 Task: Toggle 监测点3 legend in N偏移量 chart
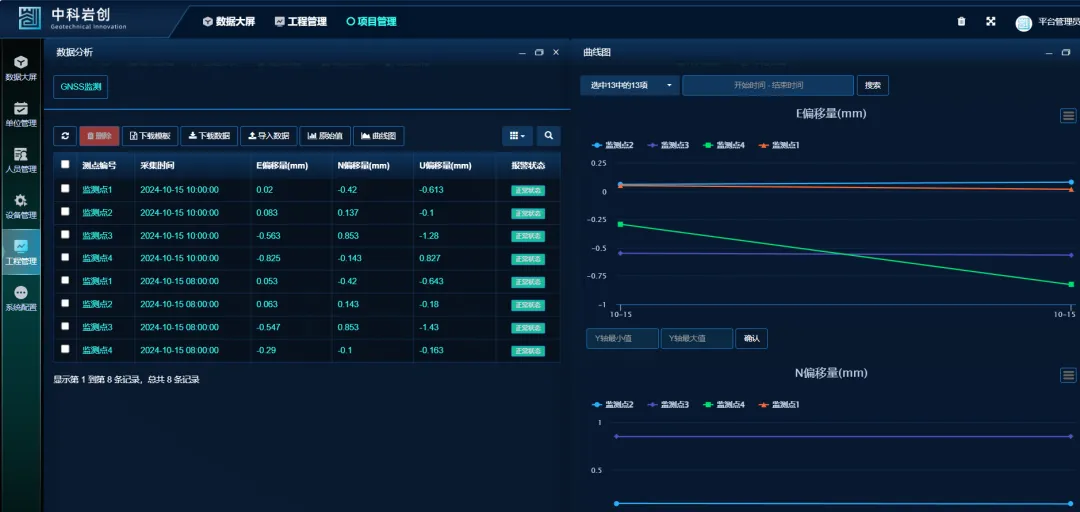point(669,405)
